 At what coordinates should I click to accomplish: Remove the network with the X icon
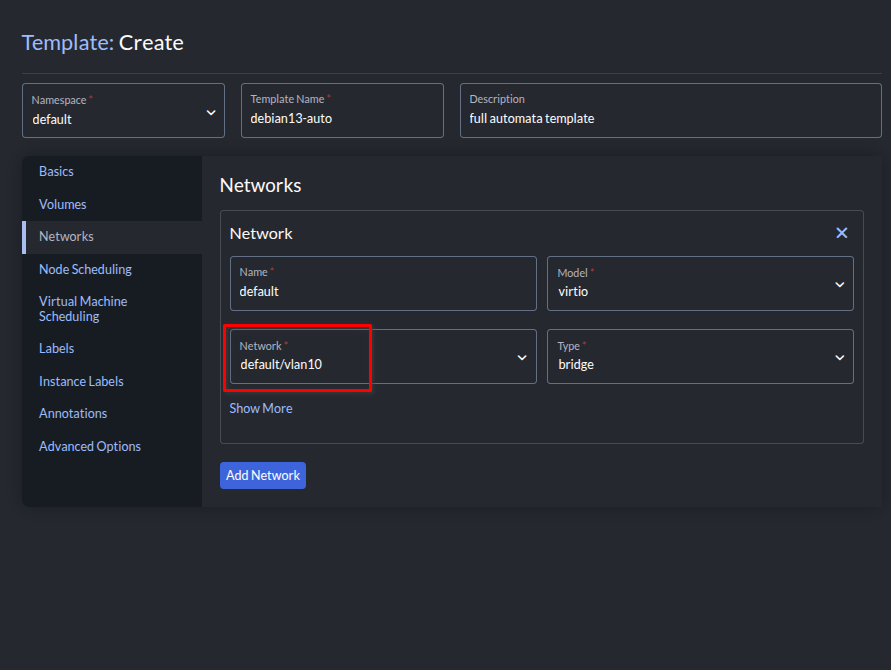click(x=841, y=233)
